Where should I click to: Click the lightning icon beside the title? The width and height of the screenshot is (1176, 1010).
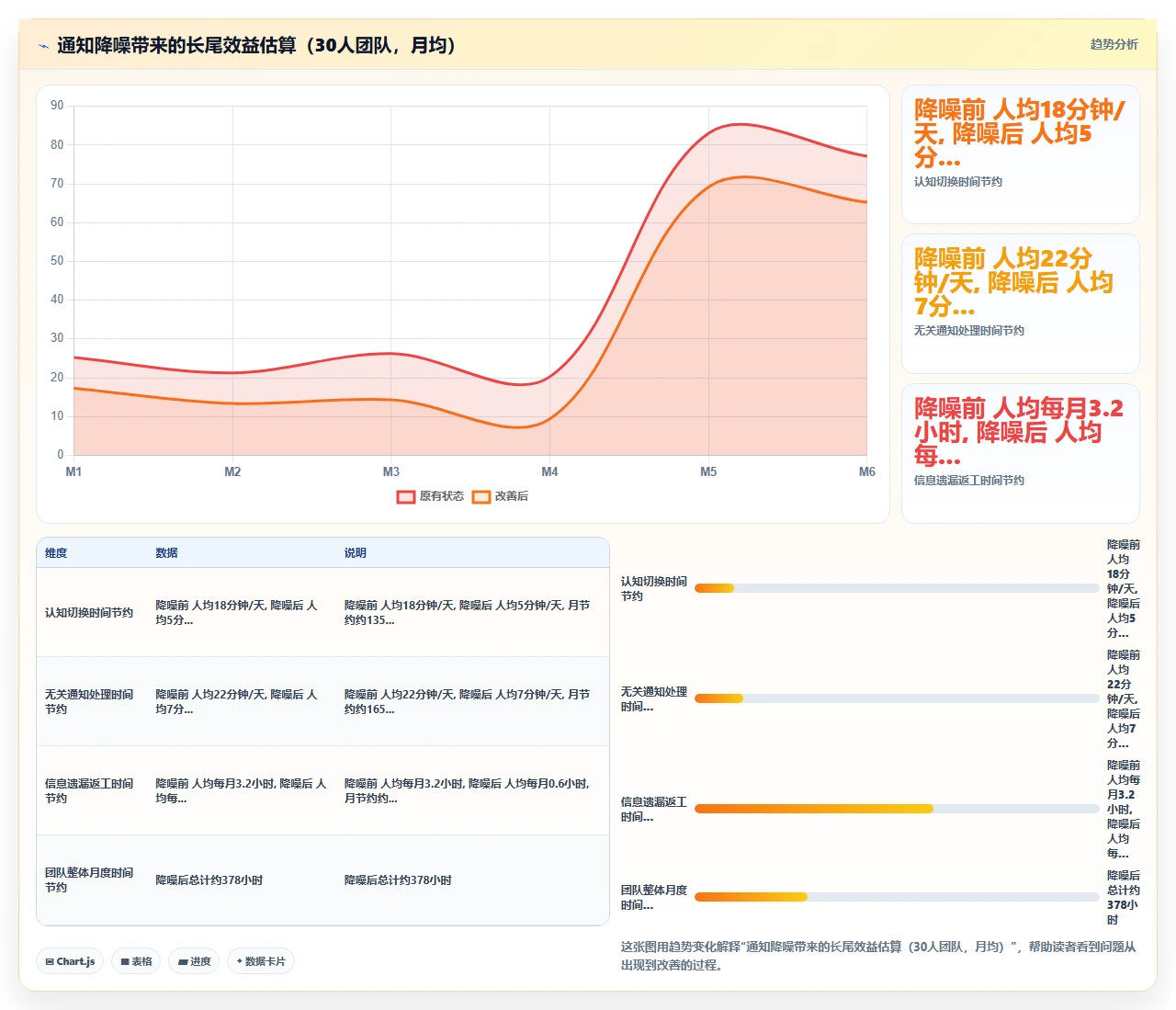[x=43, y=46]
